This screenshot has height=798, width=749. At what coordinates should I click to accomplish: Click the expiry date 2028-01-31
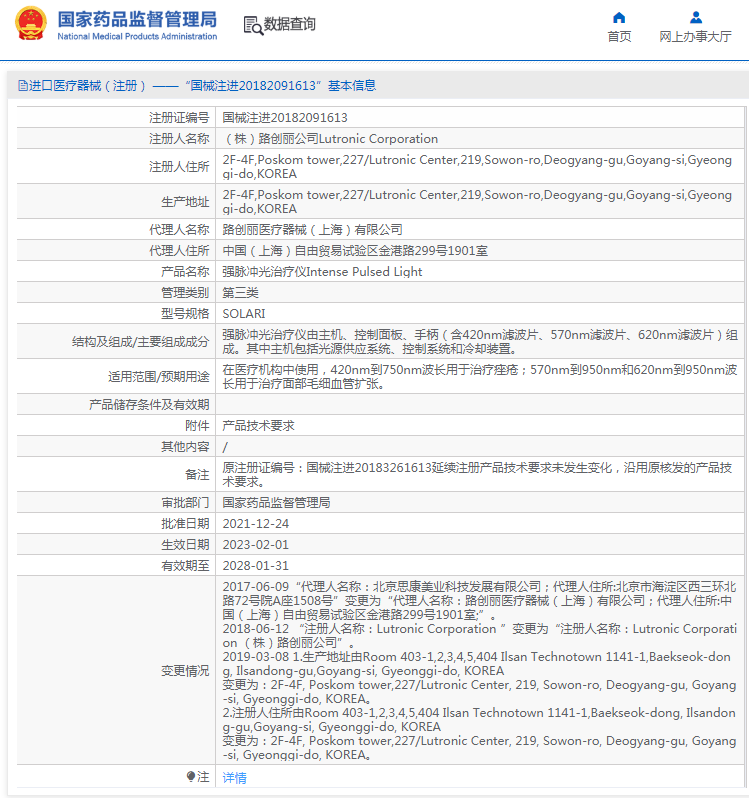(x=255, y=566)
